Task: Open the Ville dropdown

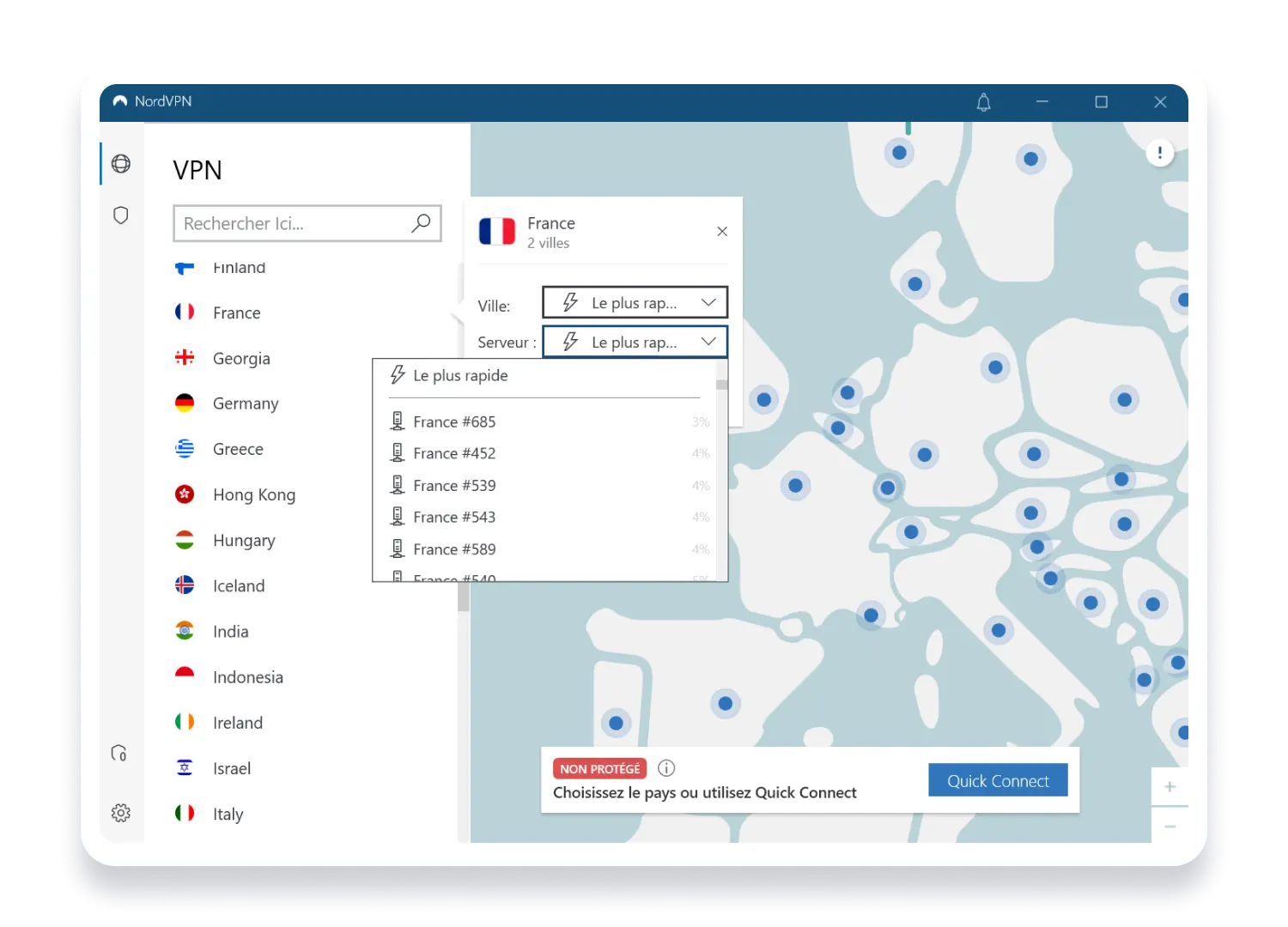Action: 635,302
